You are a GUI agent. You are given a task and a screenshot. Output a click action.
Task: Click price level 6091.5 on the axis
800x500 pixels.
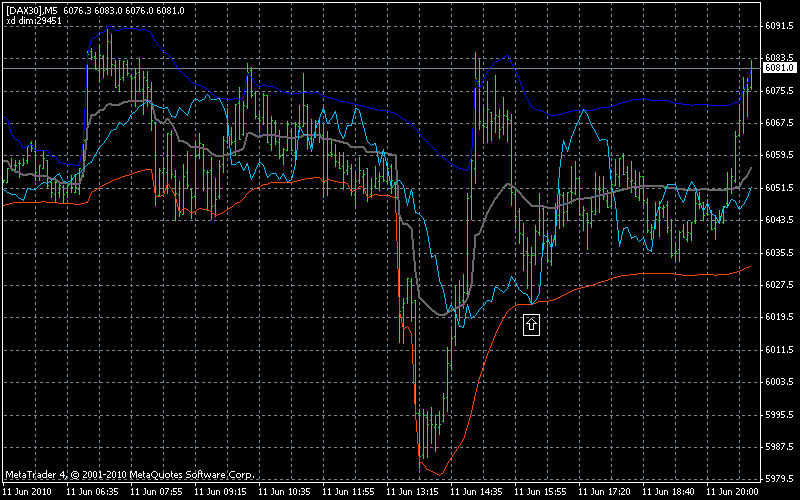(x=779, y=26)
